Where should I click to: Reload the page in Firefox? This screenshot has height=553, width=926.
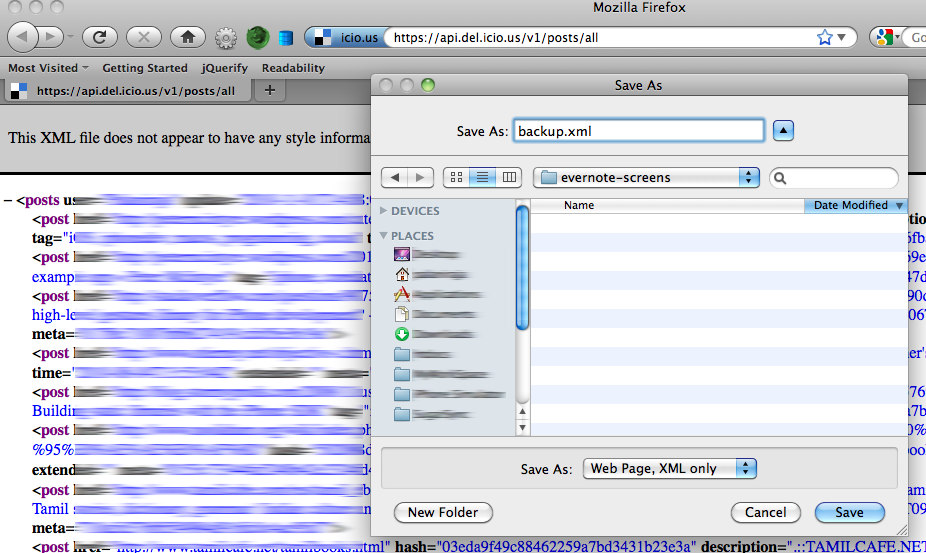(100, 37)
